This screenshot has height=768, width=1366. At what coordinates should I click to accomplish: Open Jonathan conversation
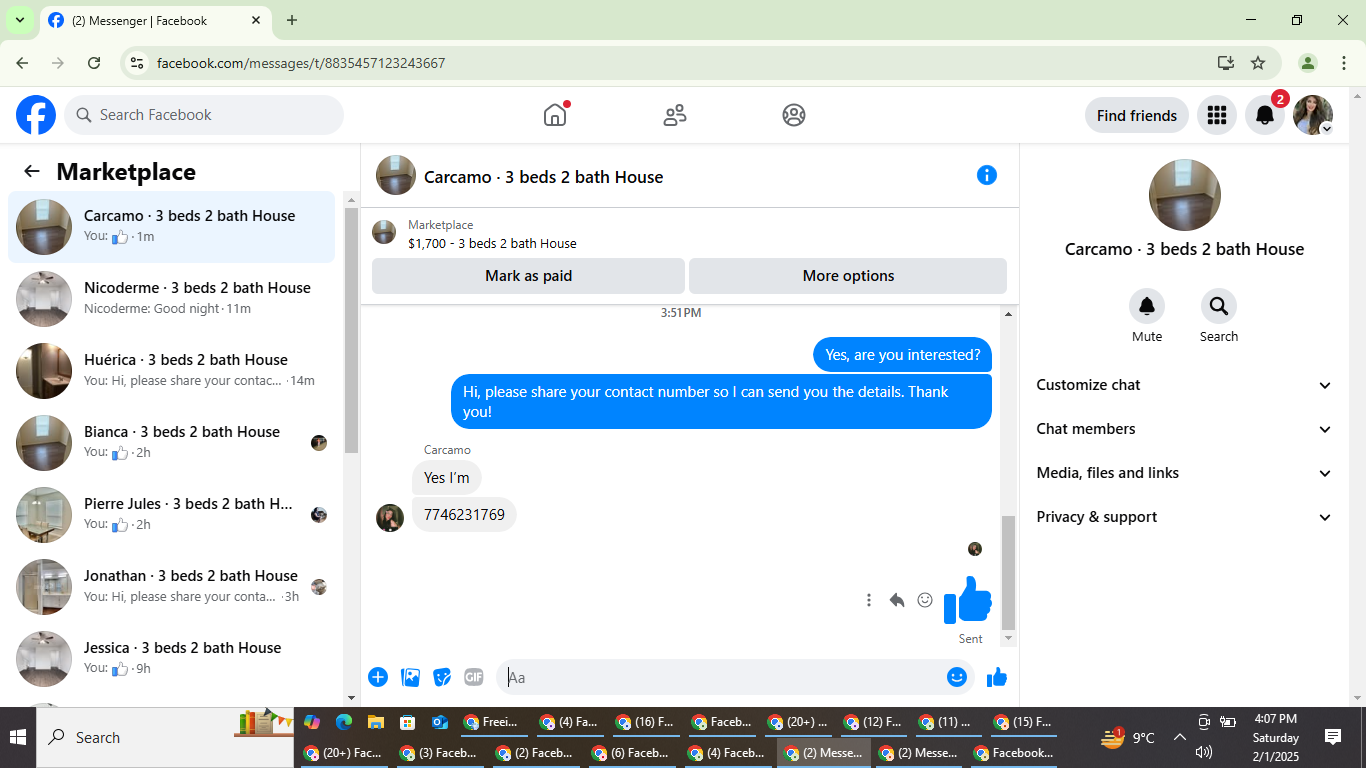click(171, 587)
